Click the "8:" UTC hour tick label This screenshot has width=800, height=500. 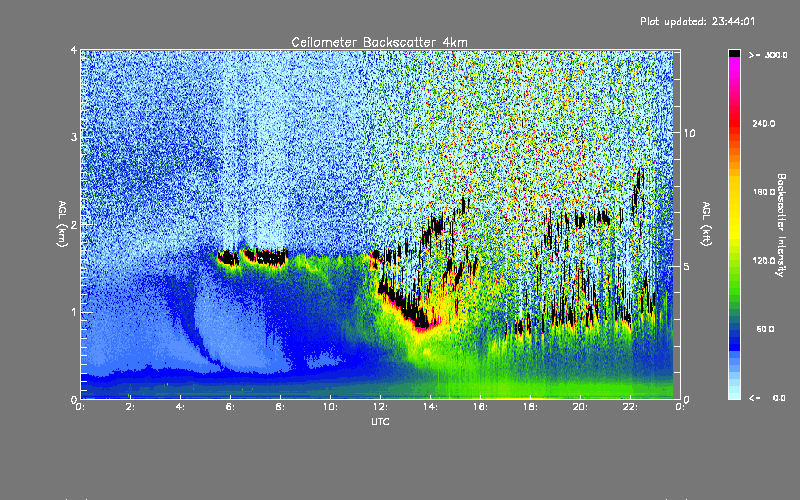tap(280, 407)
